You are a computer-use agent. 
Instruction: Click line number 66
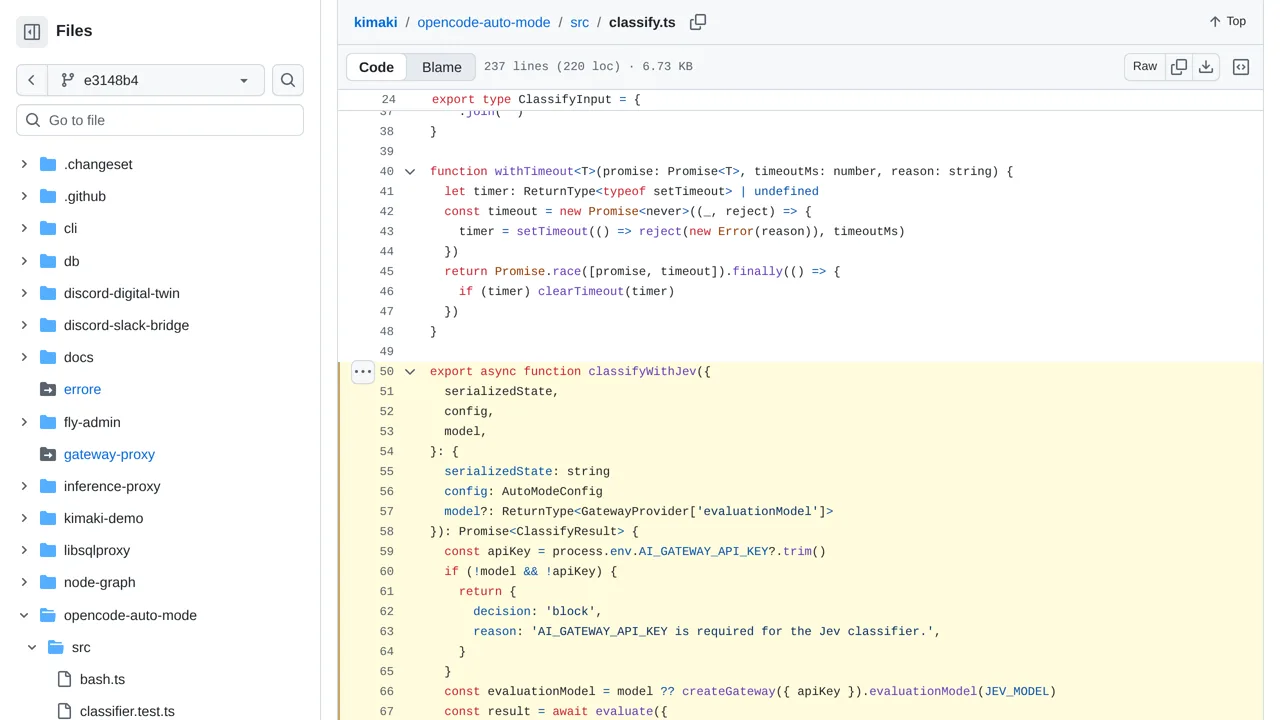click(386, 691)
